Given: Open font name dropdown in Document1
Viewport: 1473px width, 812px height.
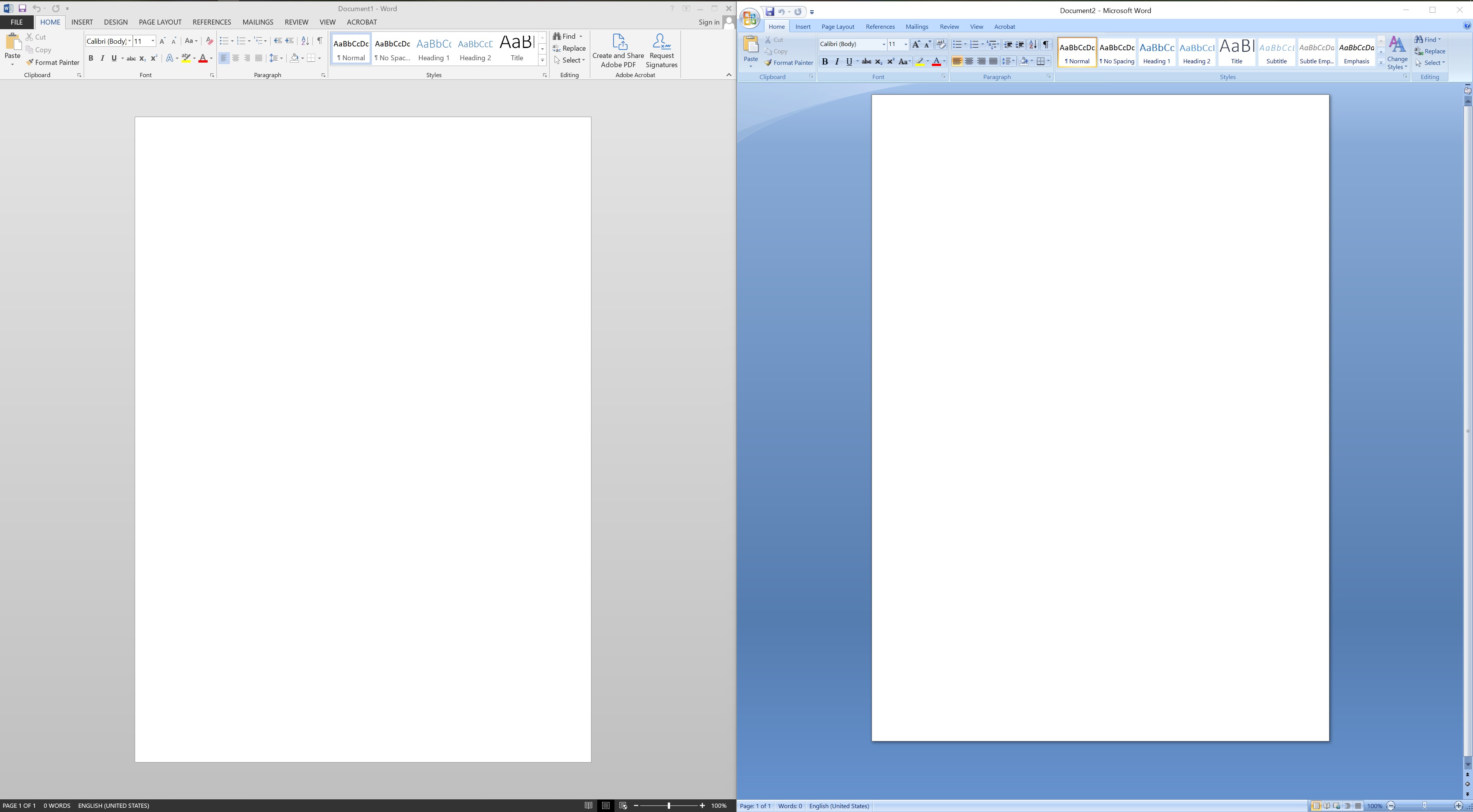Looking at the screenshot, I should [x=129, y=41].
